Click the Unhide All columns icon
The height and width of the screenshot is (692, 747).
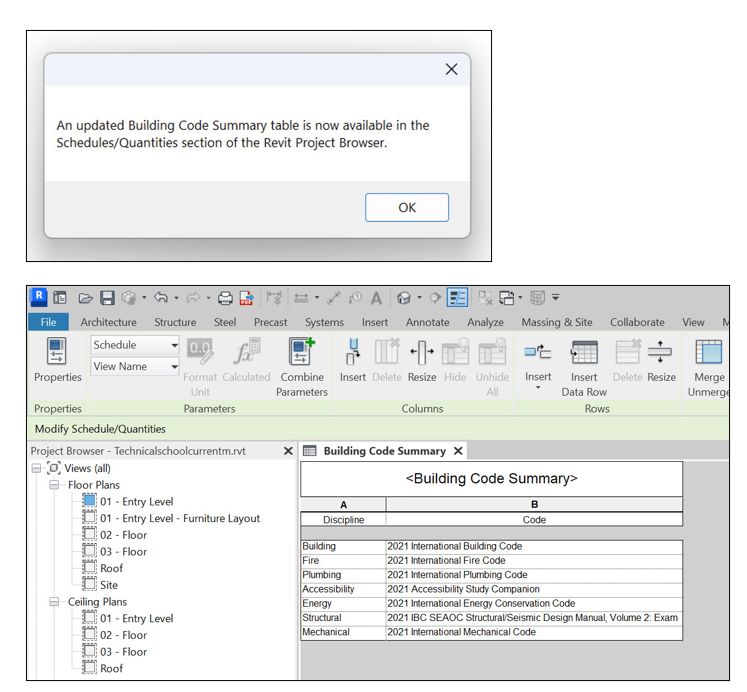(492, 351)
